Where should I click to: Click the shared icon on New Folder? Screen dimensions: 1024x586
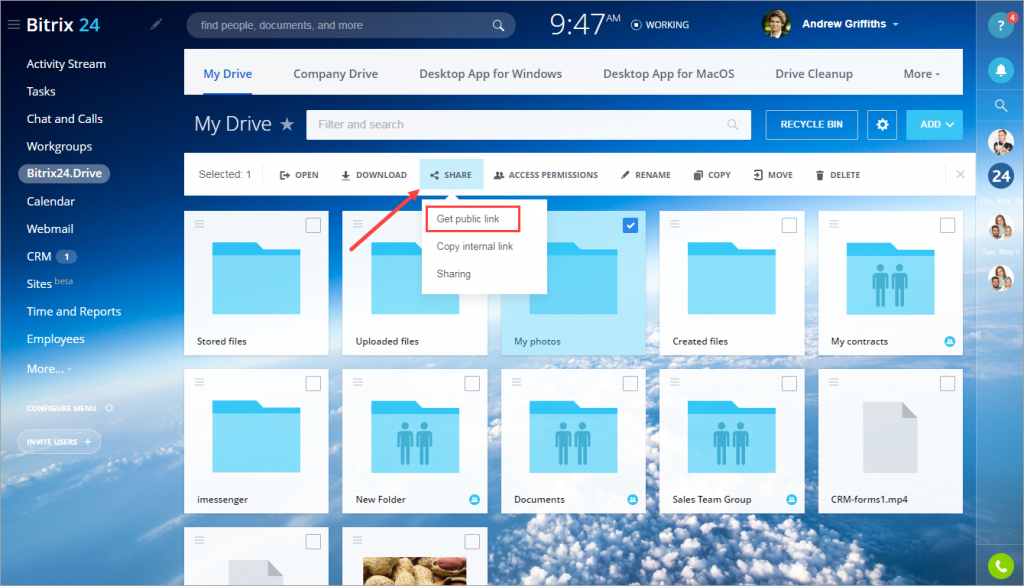tap(474, 499)
